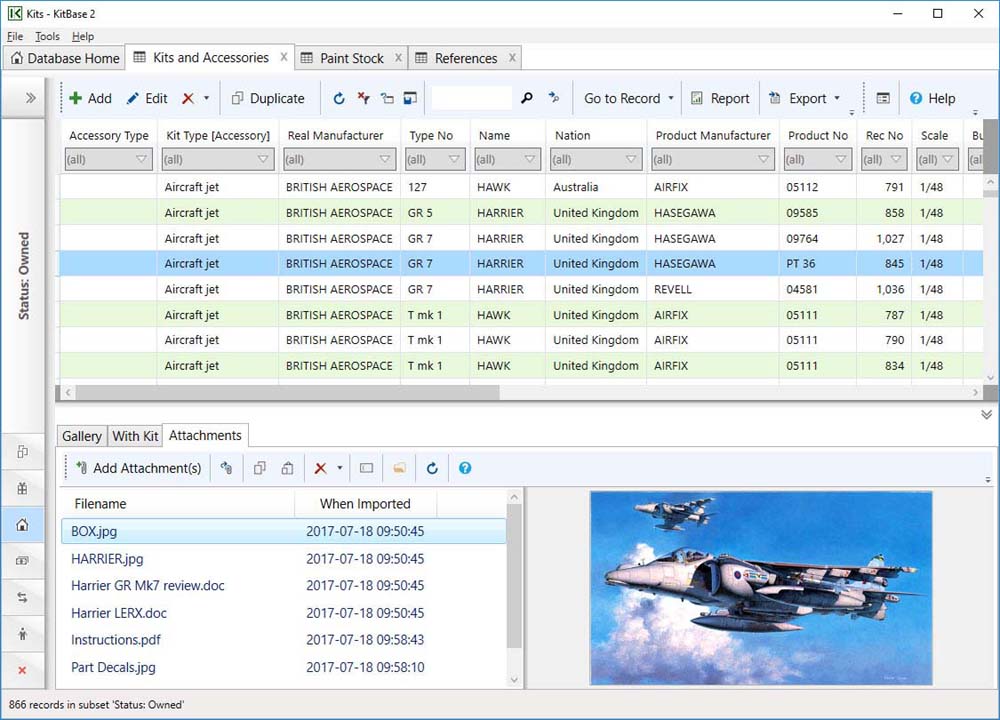The image size is (1000, 720).
Task: Click the green Add record button
Action: [x=90, y=98]
